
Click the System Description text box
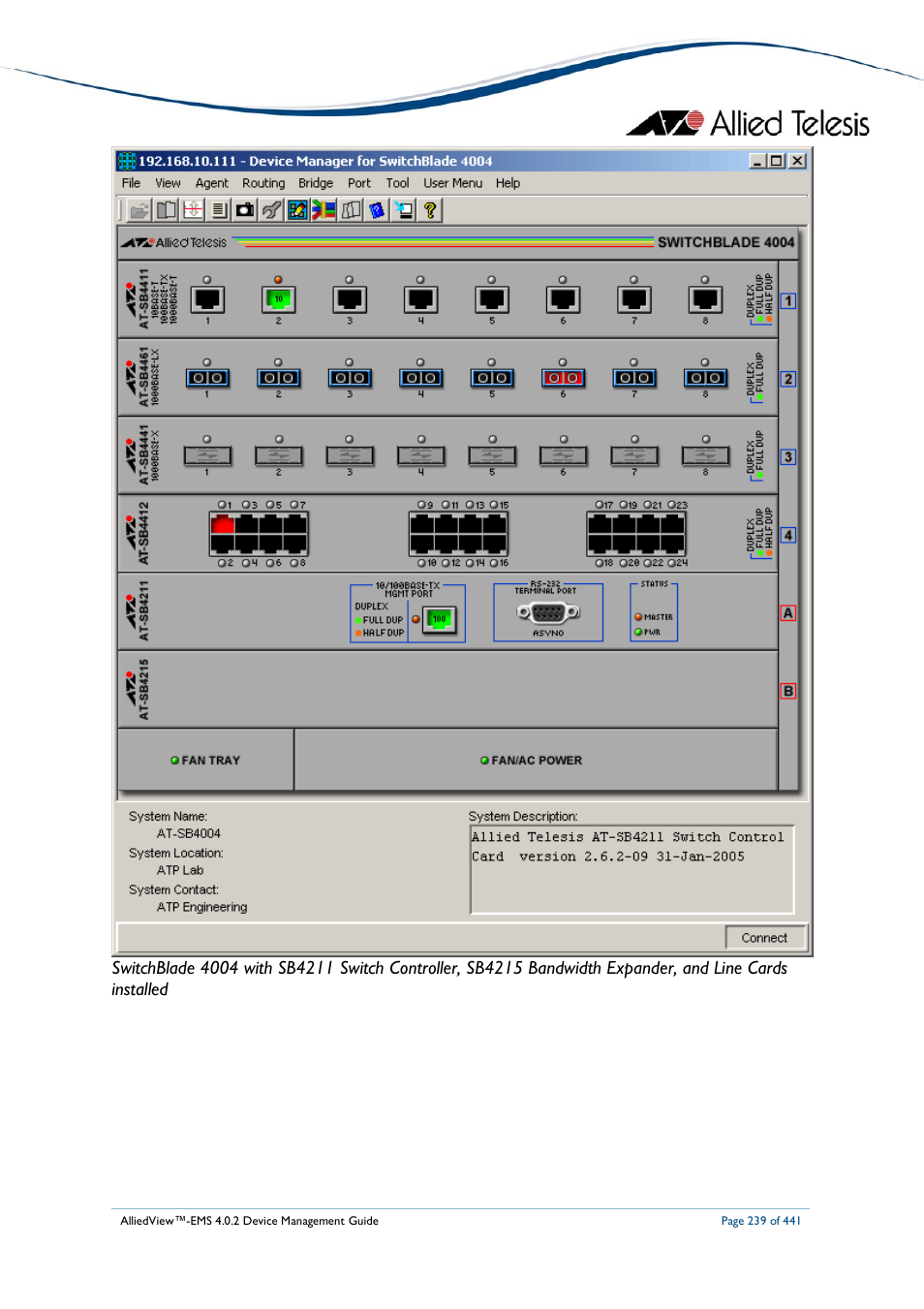pos(631,869)
